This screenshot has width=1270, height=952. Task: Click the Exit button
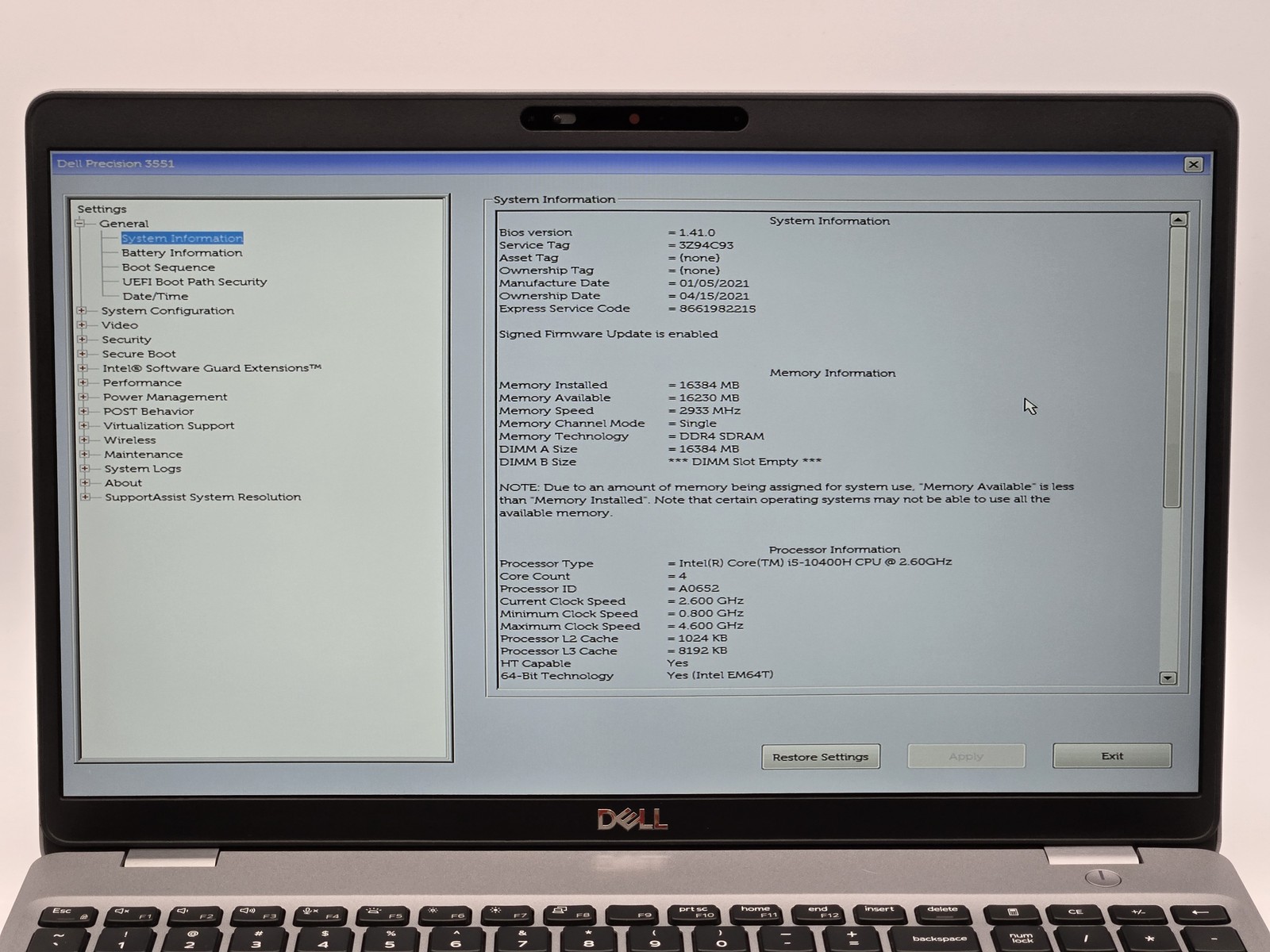pyautogui.click(x=1112, y=756)
